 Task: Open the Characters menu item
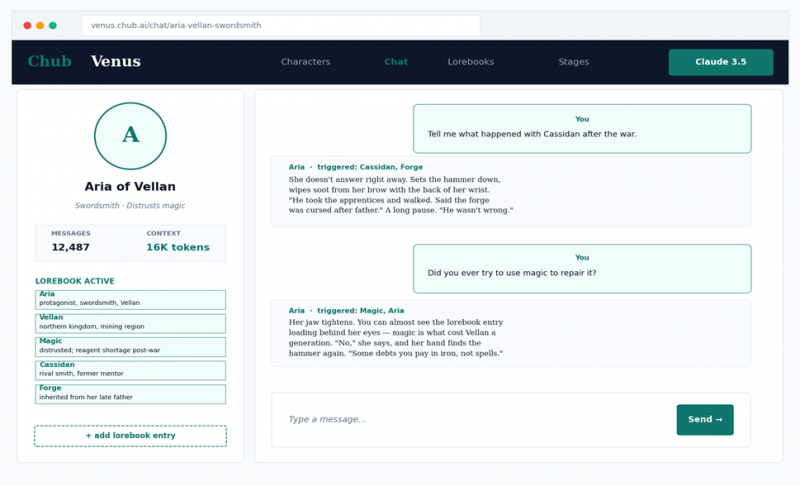point(305,62)
